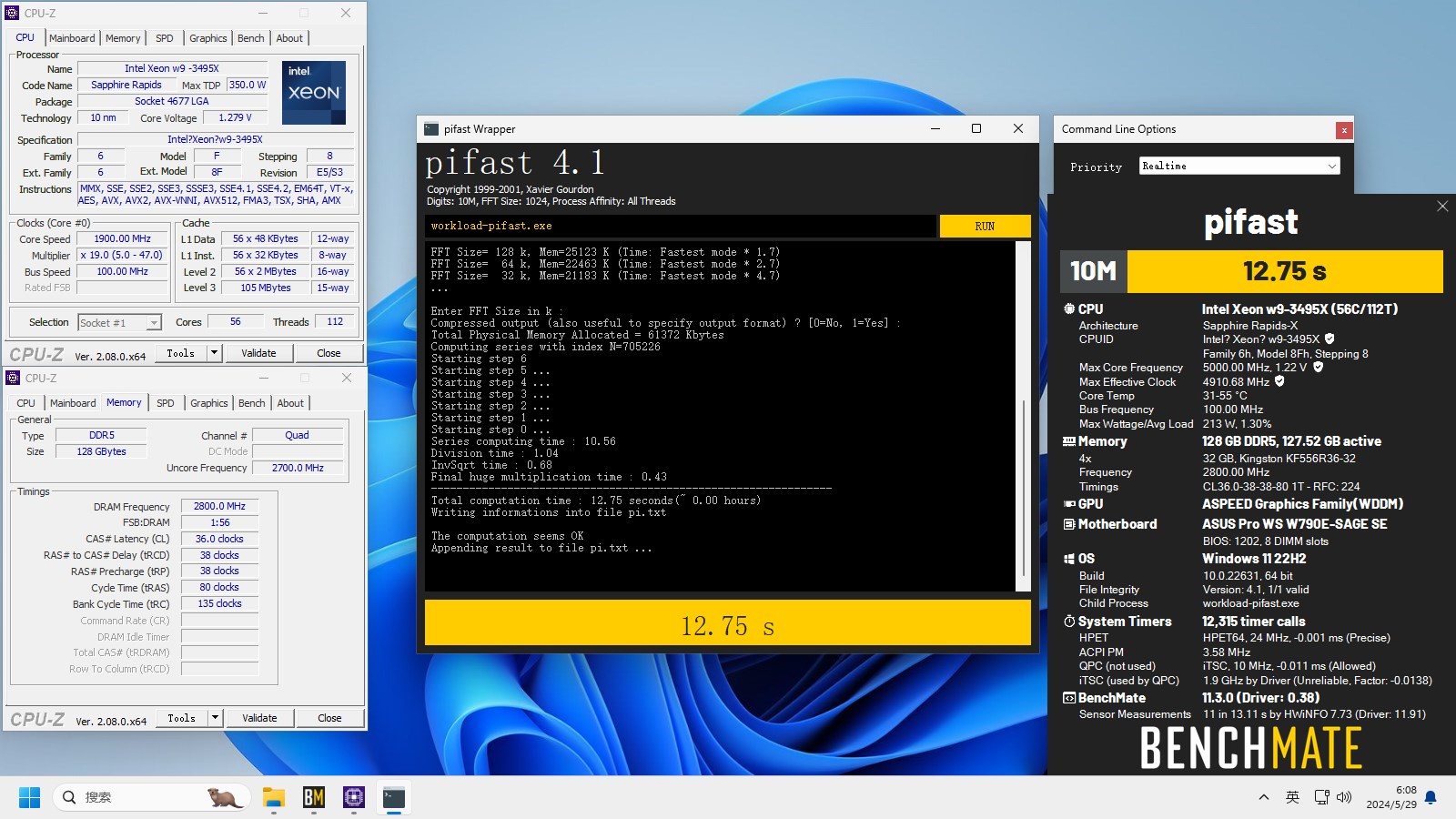Open the Priority Realtime dropdown

(1239, 166)
